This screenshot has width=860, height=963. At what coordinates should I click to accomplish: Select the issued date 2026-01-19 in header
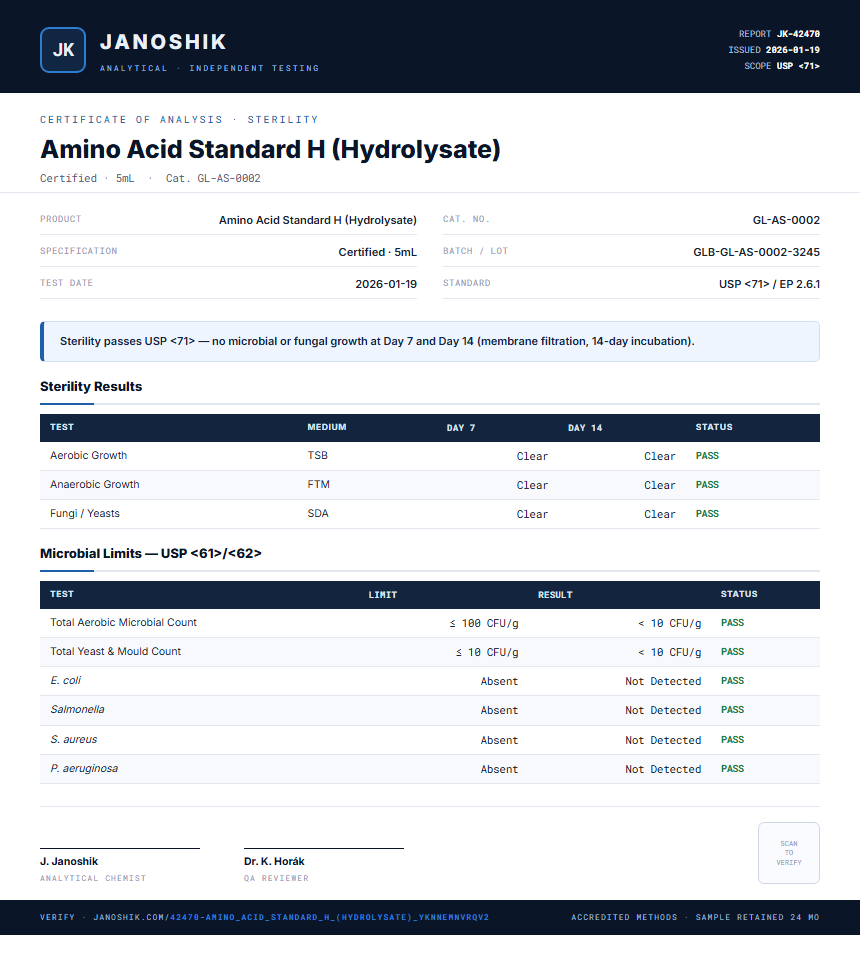pos(792,50)
